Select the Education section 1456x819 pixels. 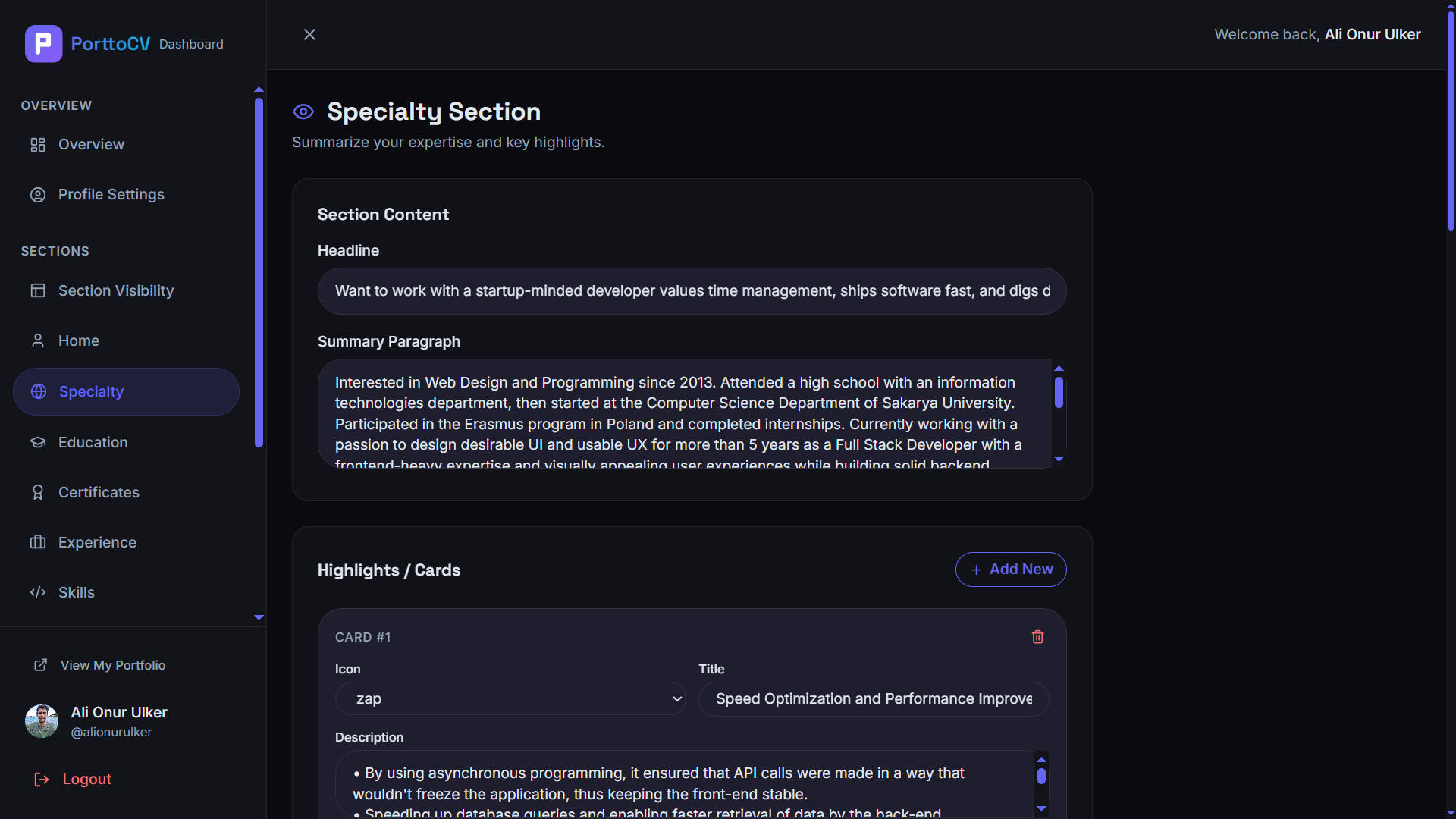[126, 442]
